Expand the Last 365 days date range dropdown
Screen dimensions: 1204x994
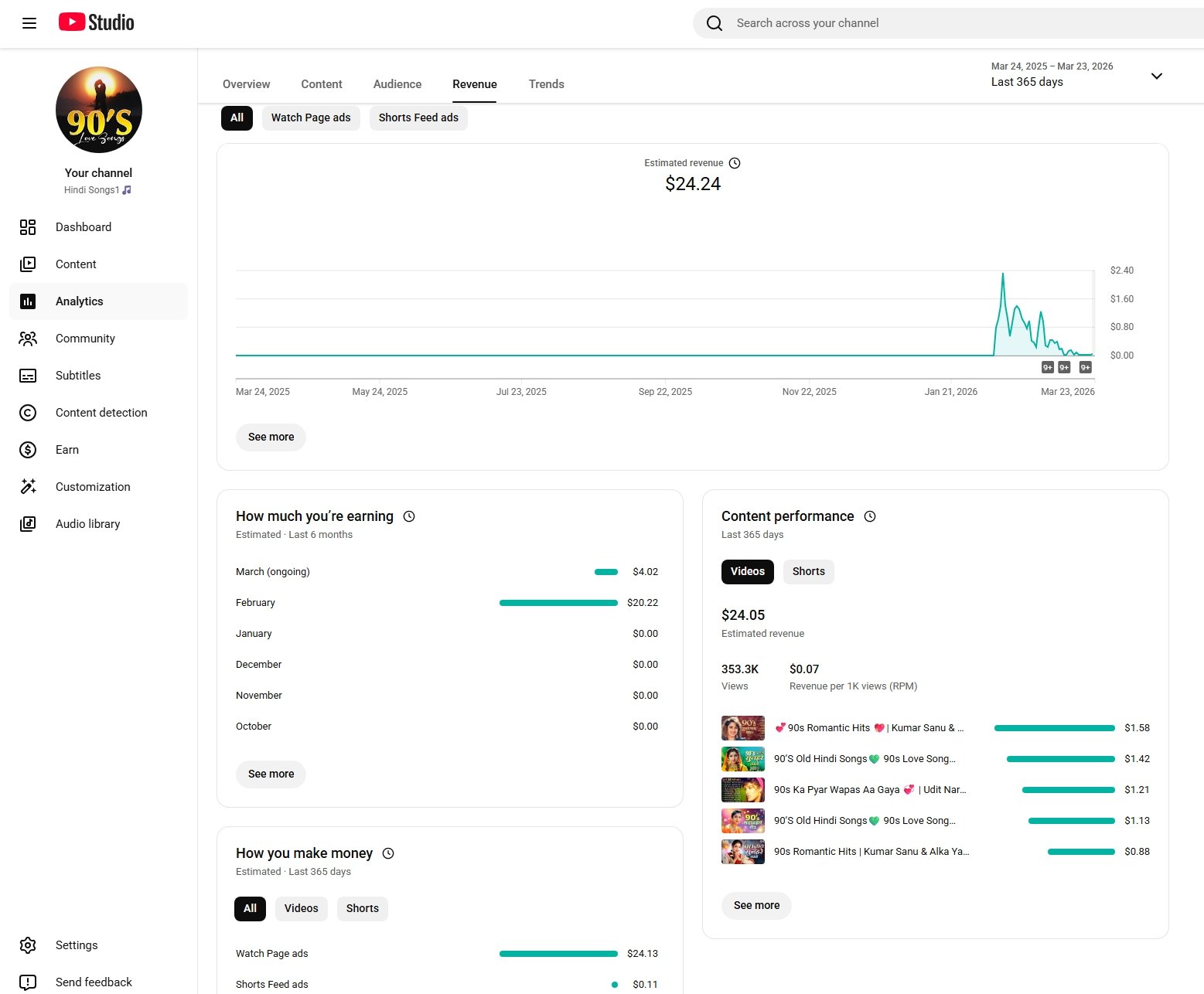tap(1156, 76)
